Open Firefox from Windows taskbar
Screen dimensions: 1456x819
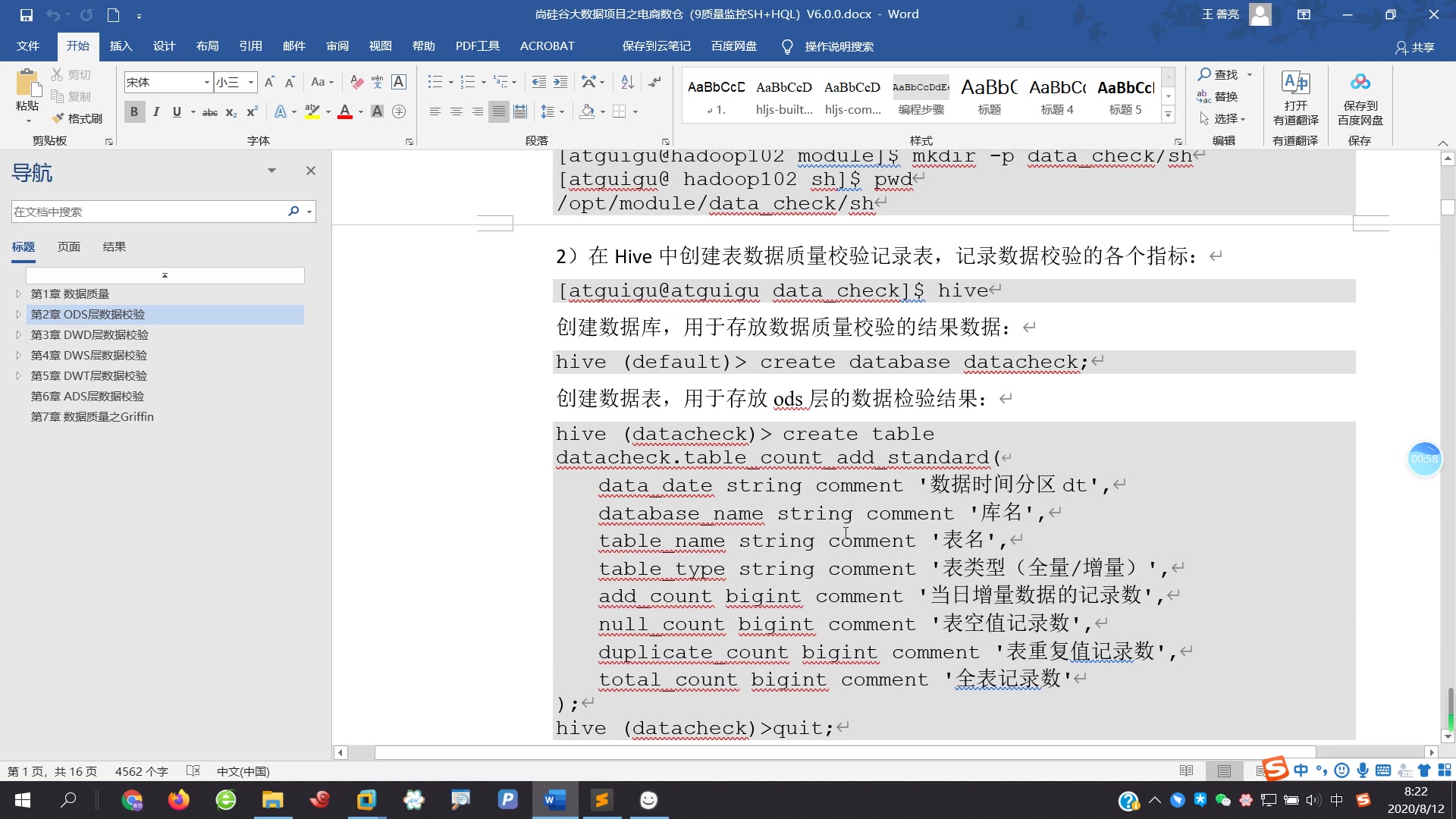click(x=179, y=800)
